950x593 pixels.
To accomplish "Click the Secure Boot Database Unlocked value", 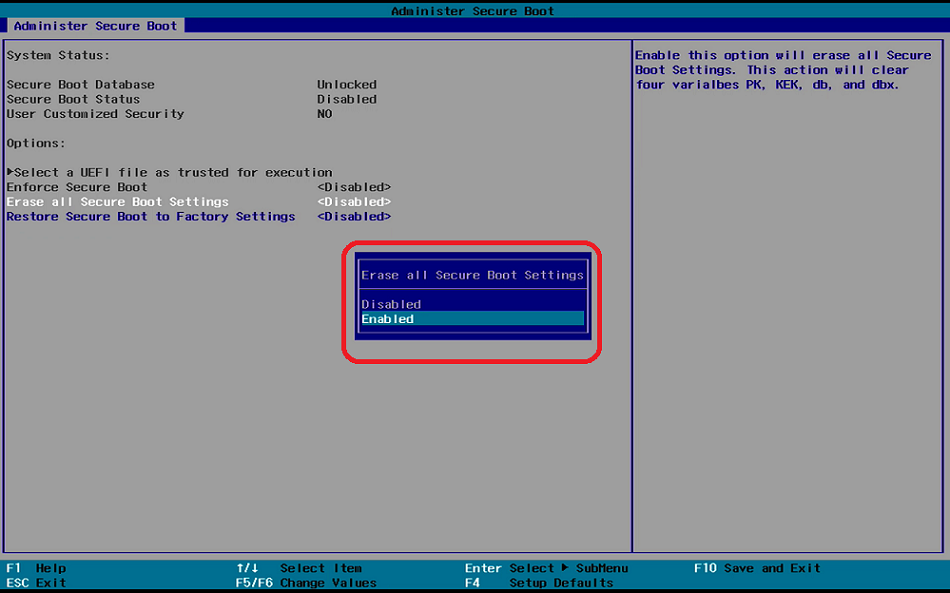I will pos(347,85).
